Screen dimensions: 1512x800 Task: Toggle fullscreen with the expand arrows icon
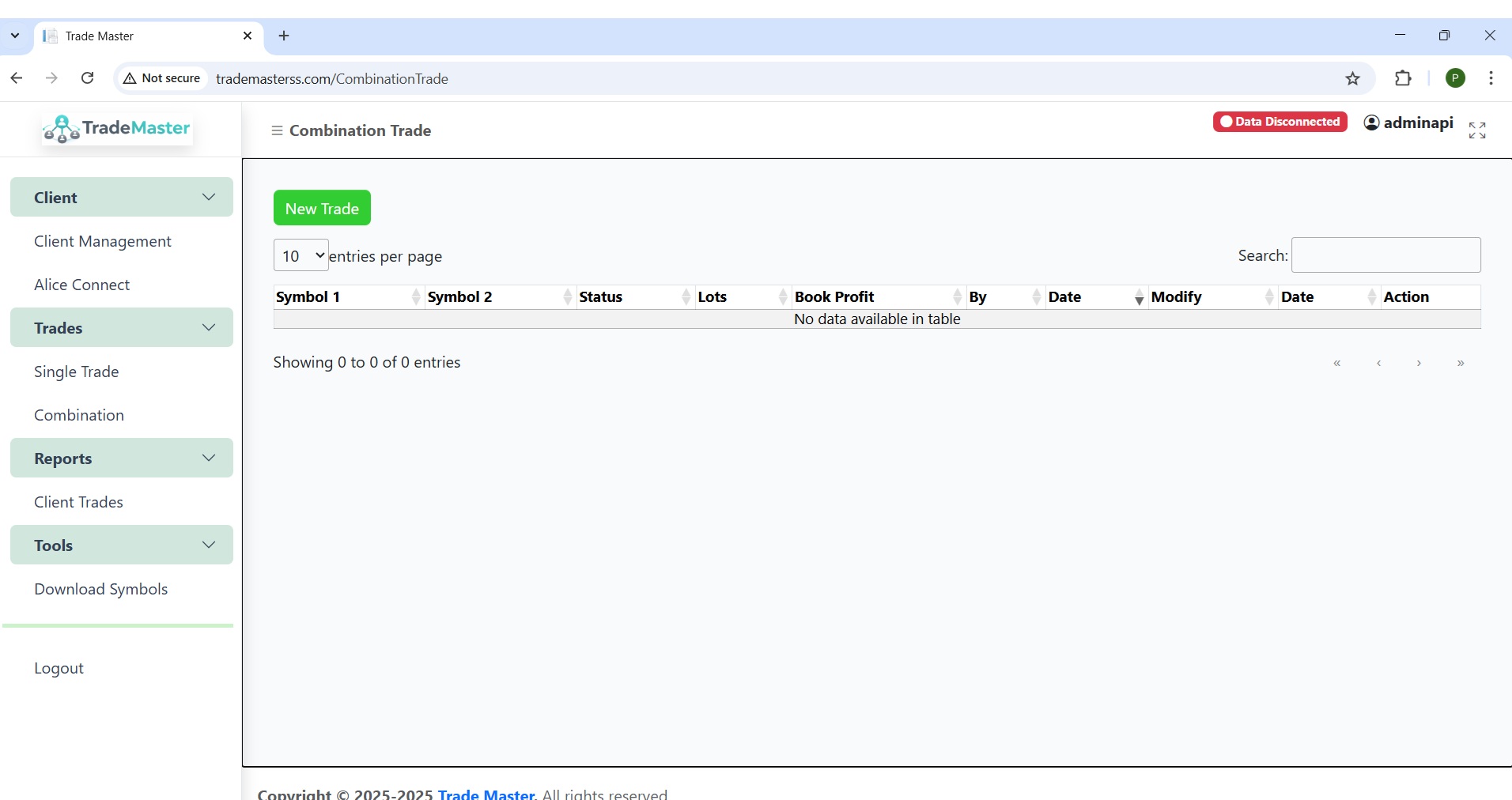(1476, 130)
